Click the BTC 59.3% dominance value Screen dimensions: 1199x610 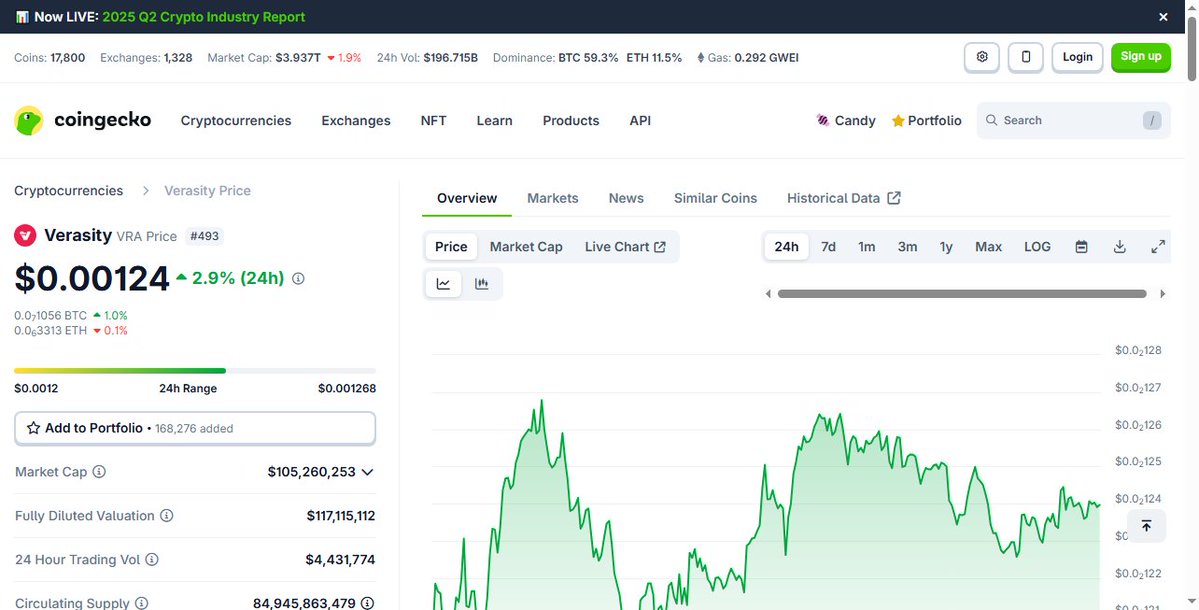[x=589, y=57]
